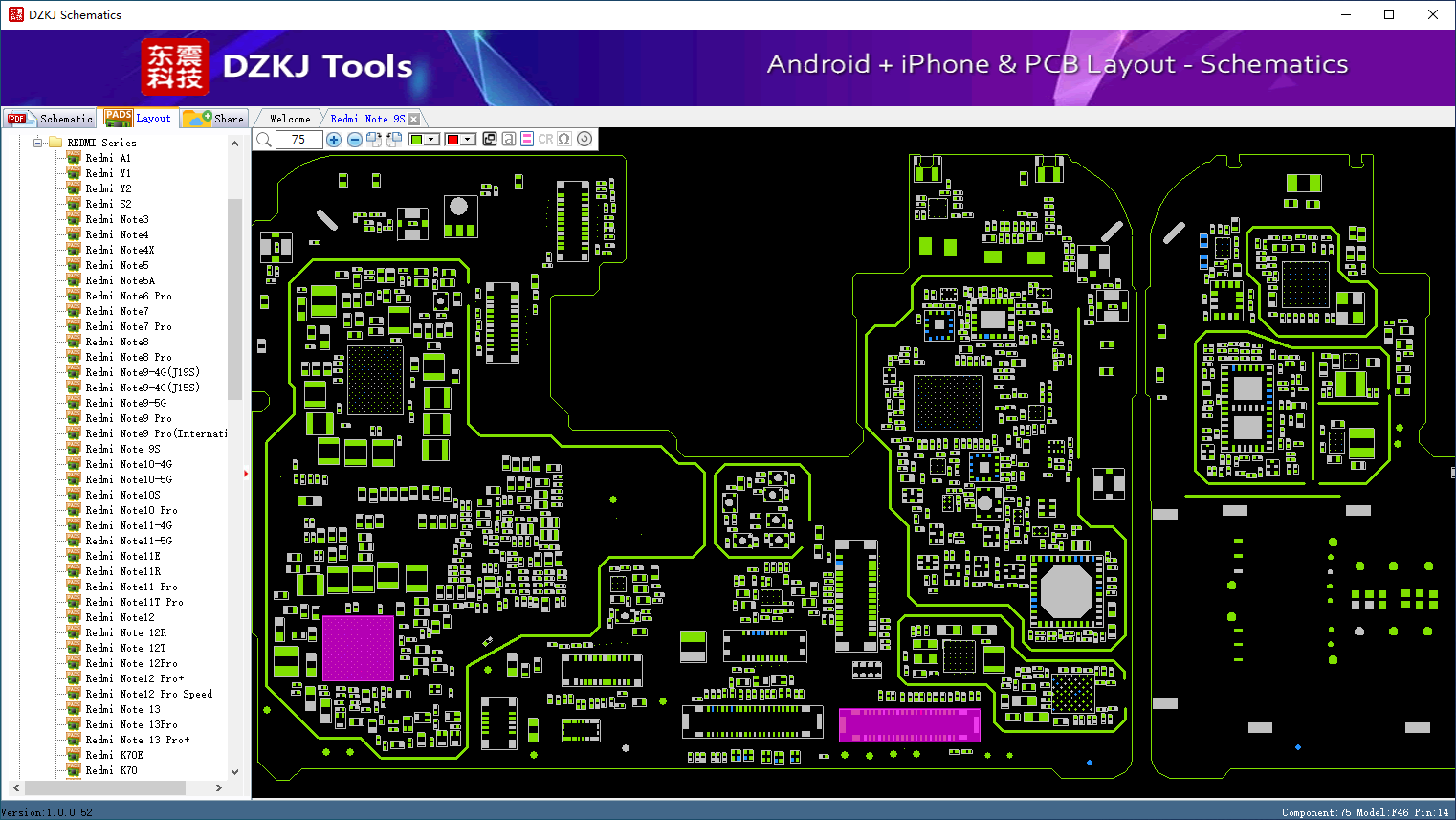Click the tree's horizontal scrollbar right arrow

(x=219, y=787)
